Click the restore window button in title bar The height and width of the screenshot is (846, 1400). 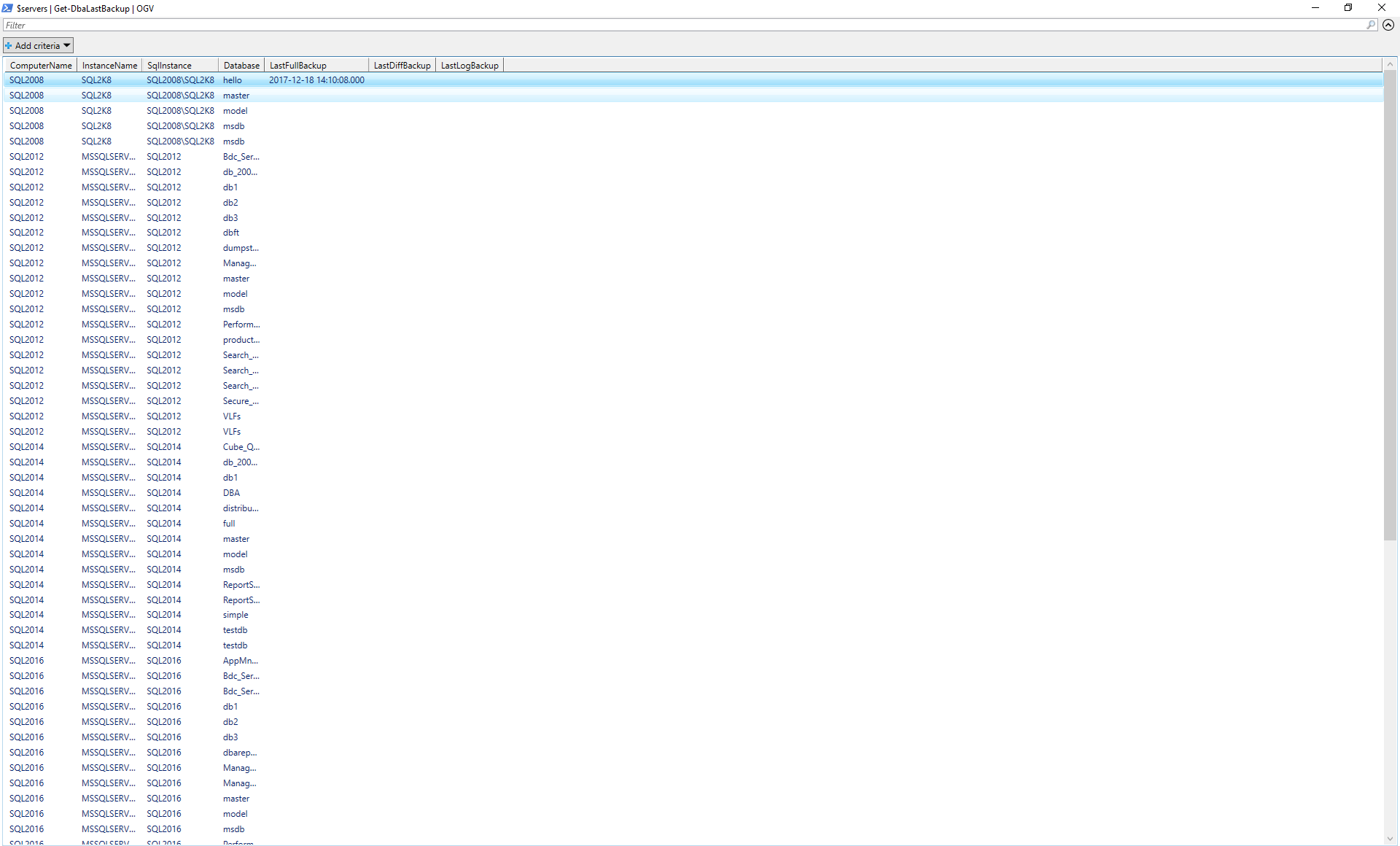pyautogui.click(x=1348, y=8)
